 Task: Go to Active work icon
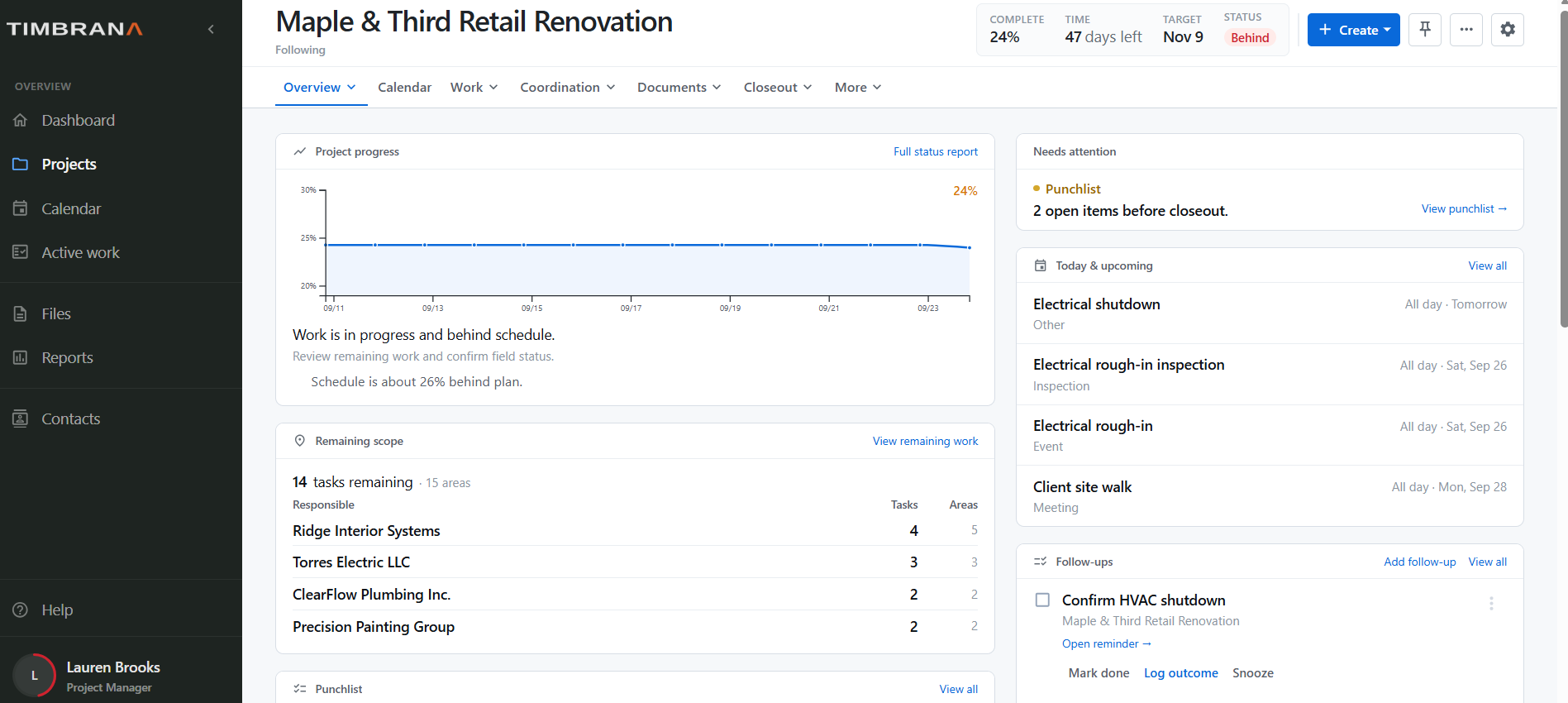click(21, 252)
